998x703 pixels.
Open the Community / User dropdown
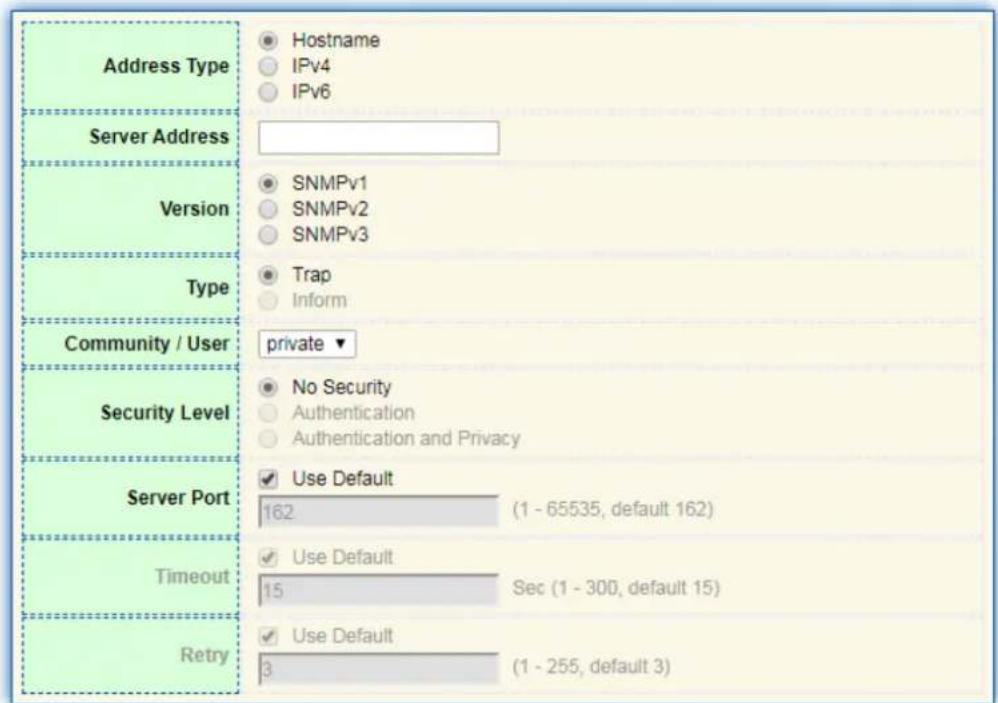tap(307, 344)
